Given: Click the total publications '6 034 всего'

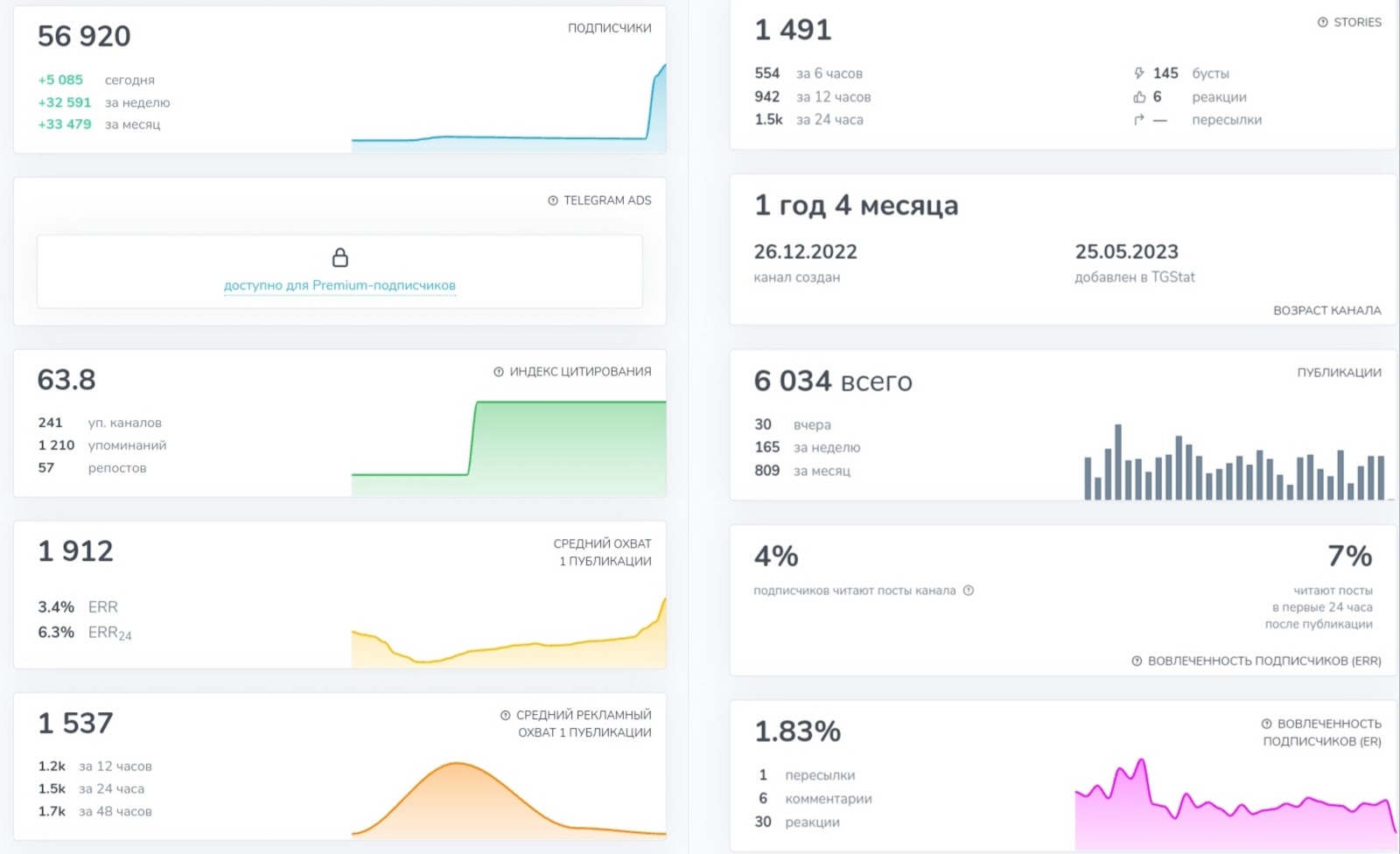Looking at the screenshot, I should click(x=833, y=381).
